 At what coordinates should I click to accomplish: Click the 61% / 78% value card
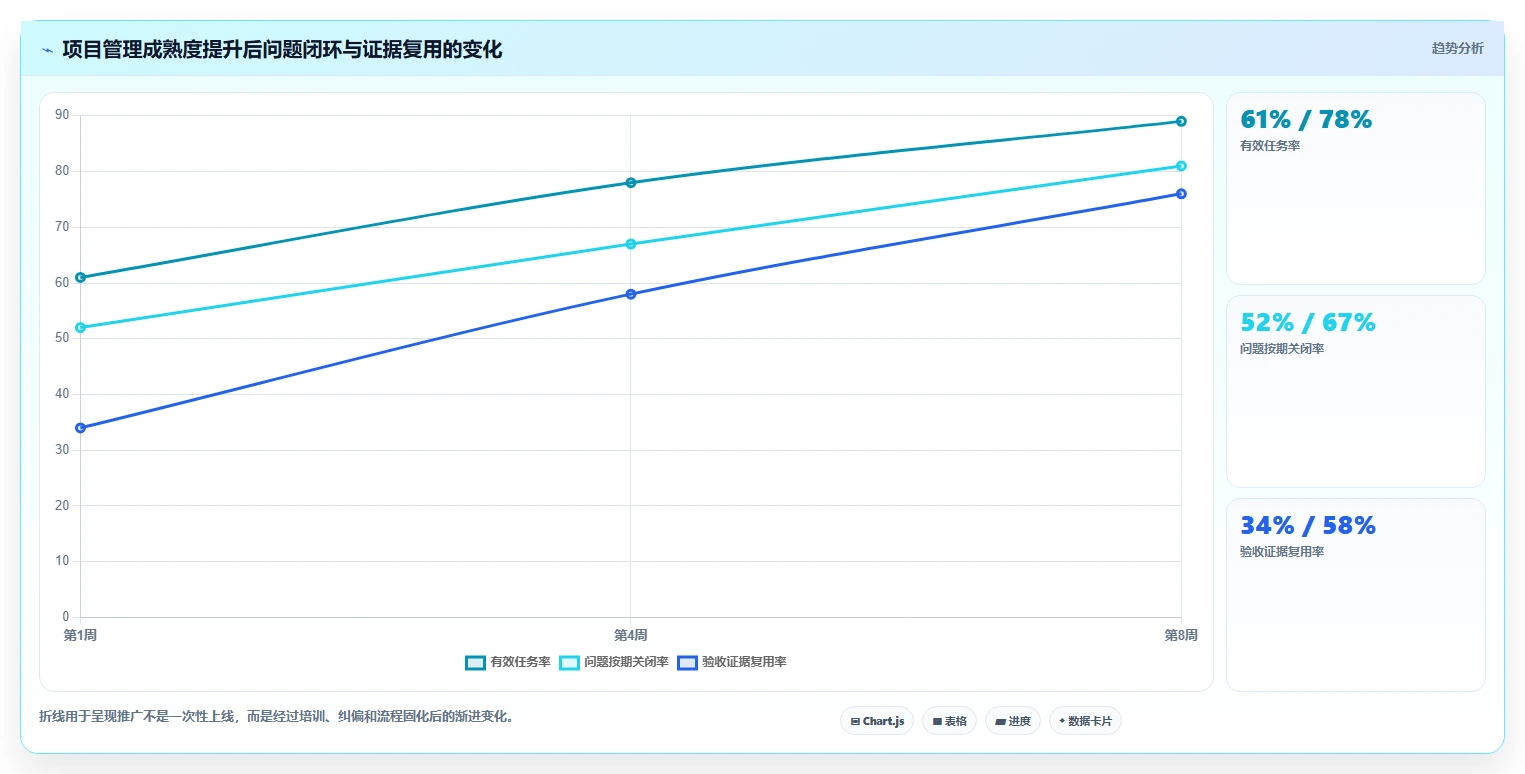pos(1356,189)
